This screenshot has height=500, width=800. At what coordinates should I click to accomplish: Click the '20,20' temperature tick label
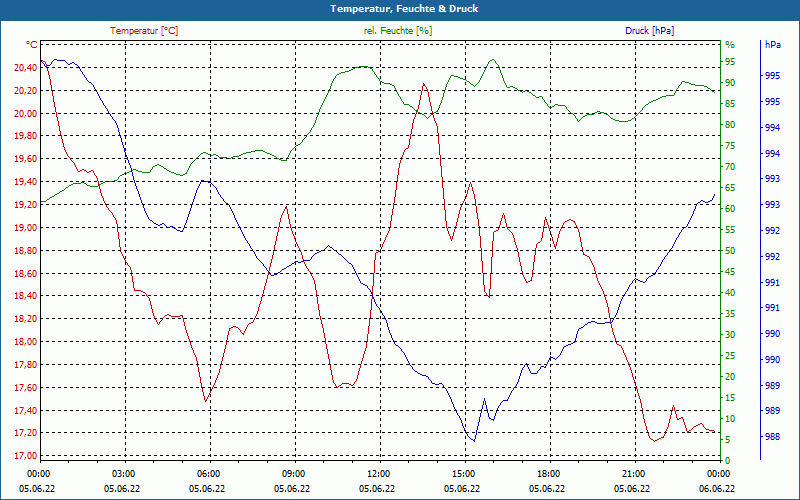pyautogui.click(x=27, y=91)
